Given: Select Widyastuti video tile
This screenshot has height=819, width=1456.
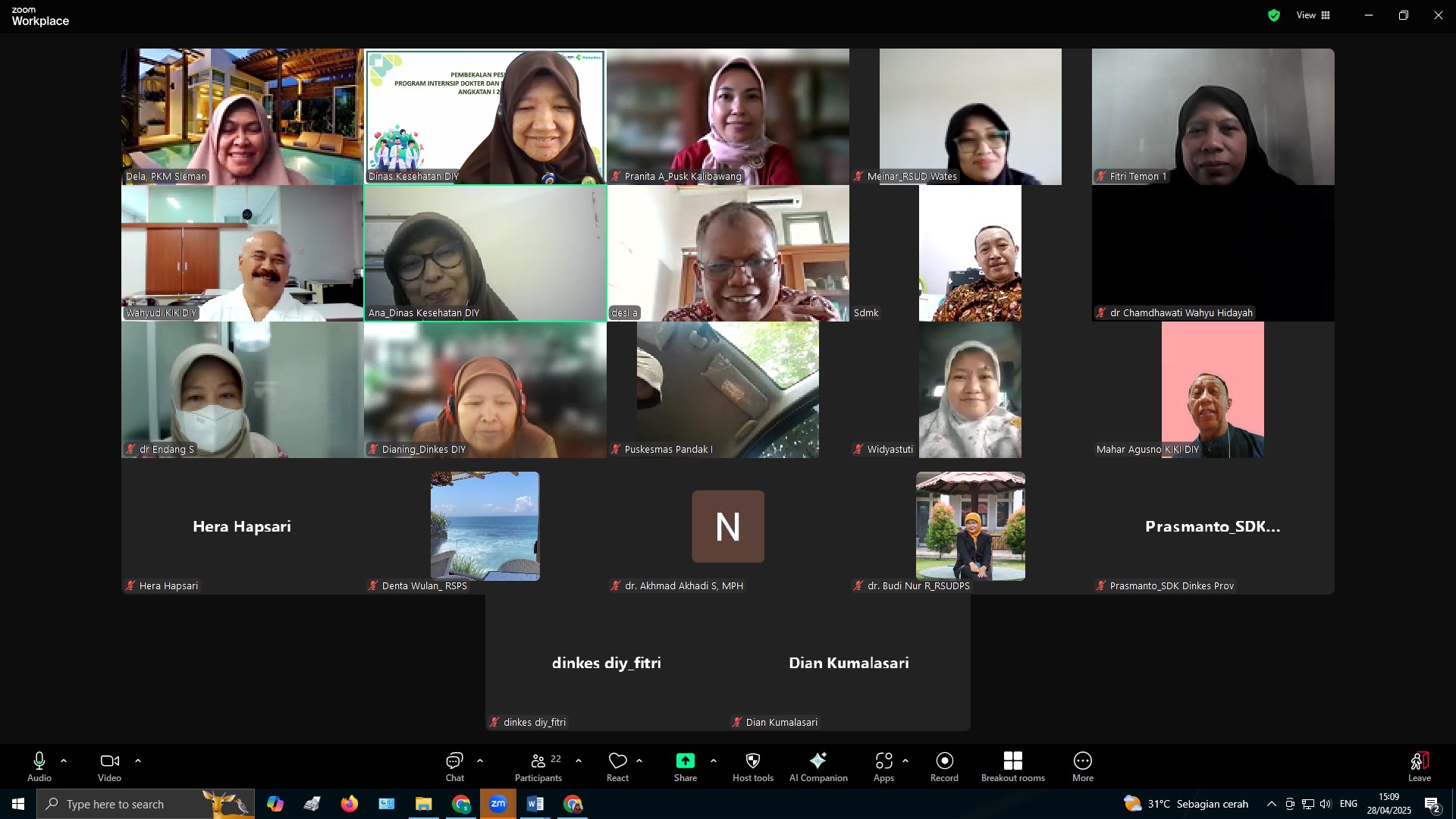Looking at the screenshot, I should tap(971, 390).
